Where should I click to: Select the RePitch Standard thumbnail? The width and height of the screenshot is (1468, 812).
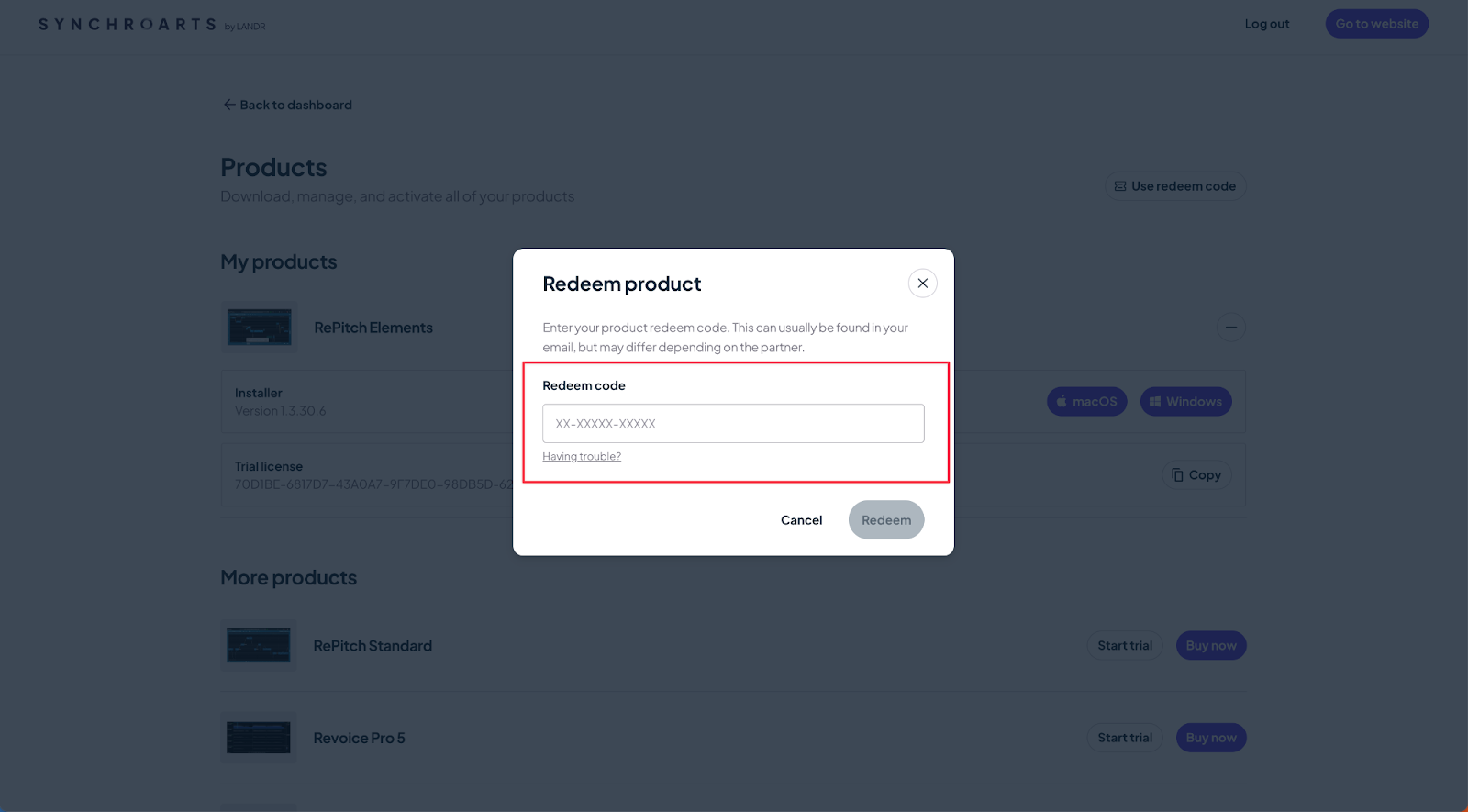point(259,646)
